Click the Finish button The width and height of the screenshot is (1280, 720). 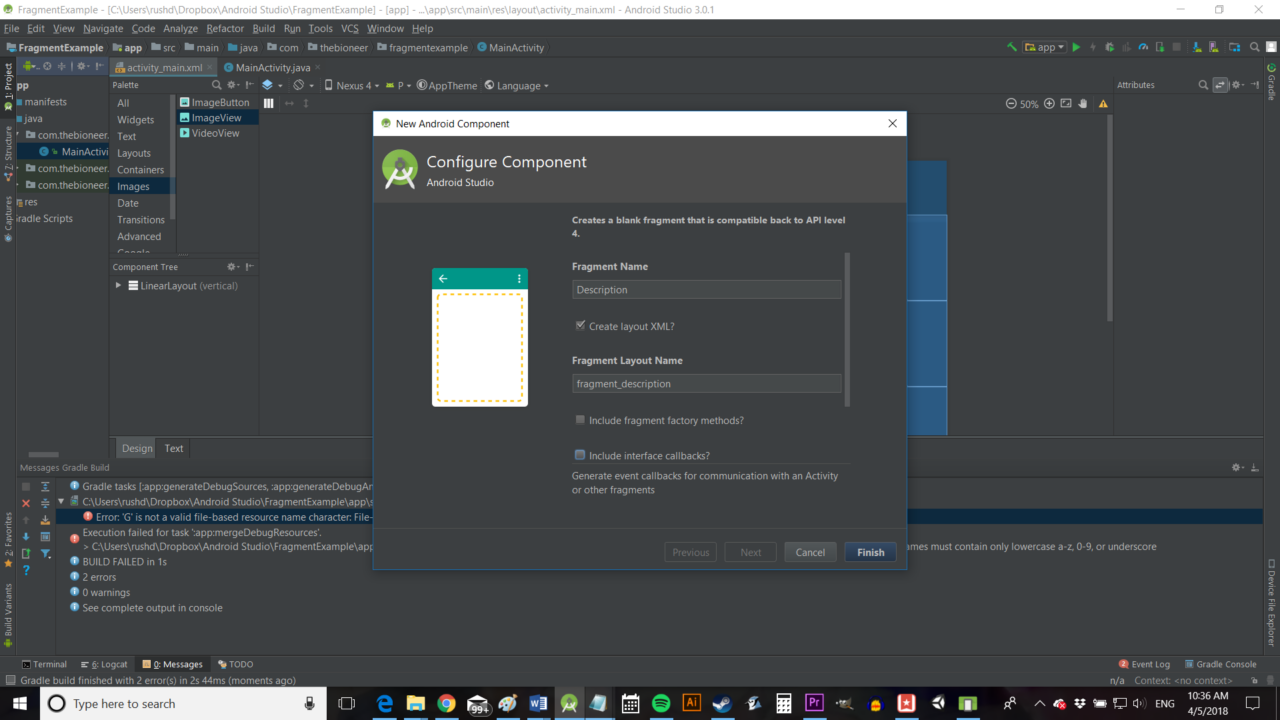(x=870, y=551)
